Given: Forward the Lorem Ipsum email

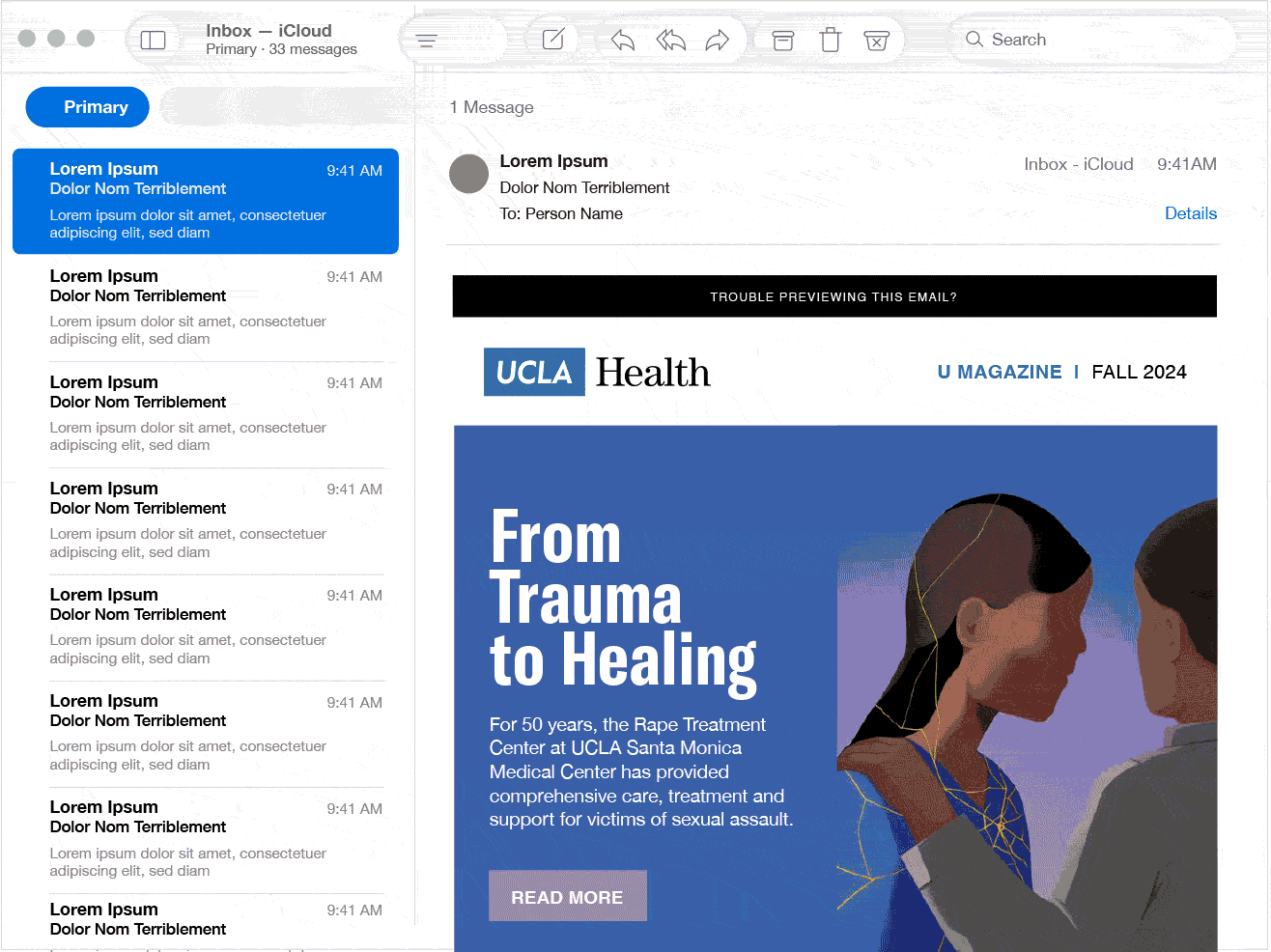Looking at the screenshot, I should 717,39.
